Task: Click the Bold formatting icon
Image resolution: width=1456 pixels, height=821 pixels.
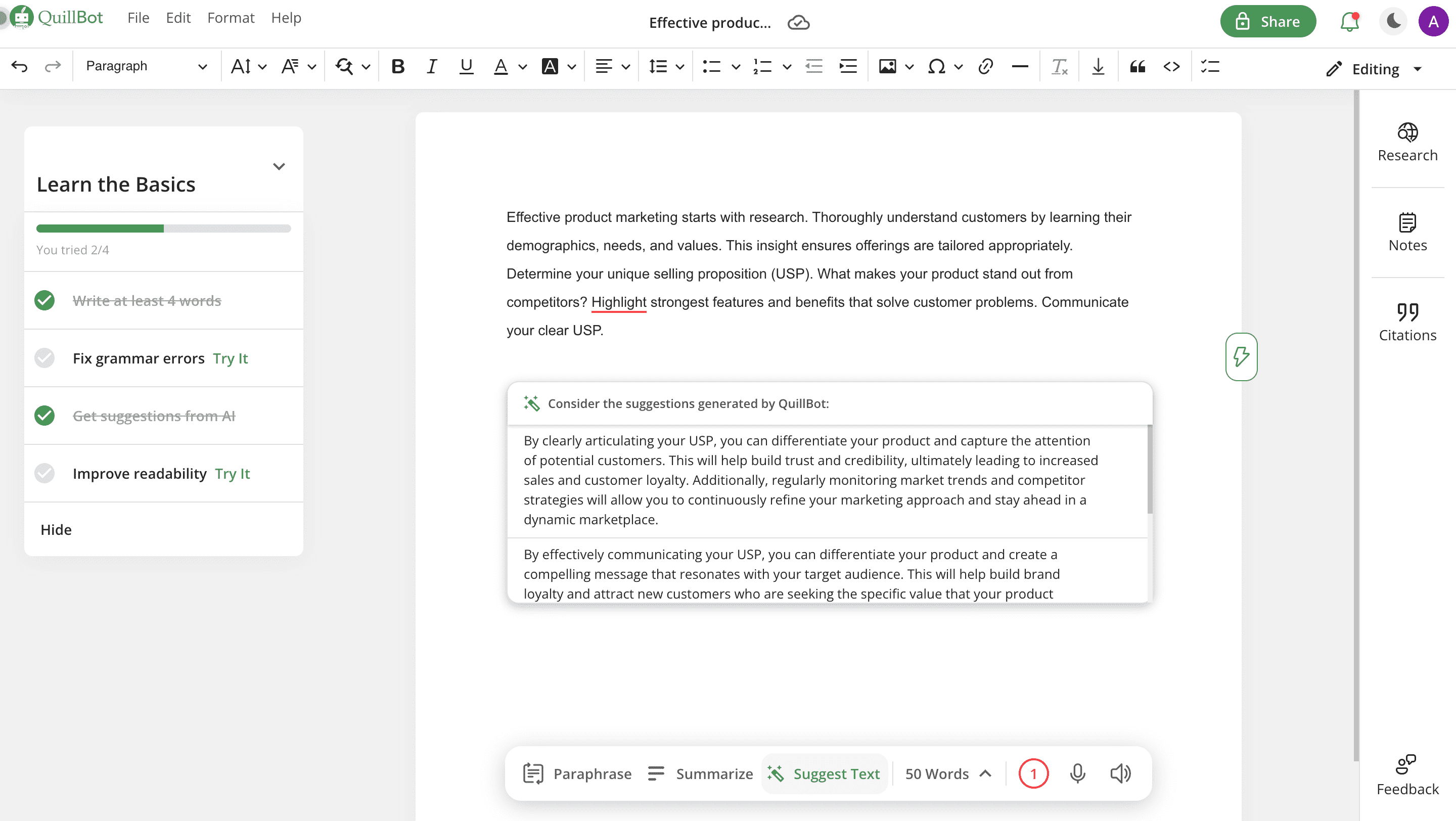Action: click(398, 67)
